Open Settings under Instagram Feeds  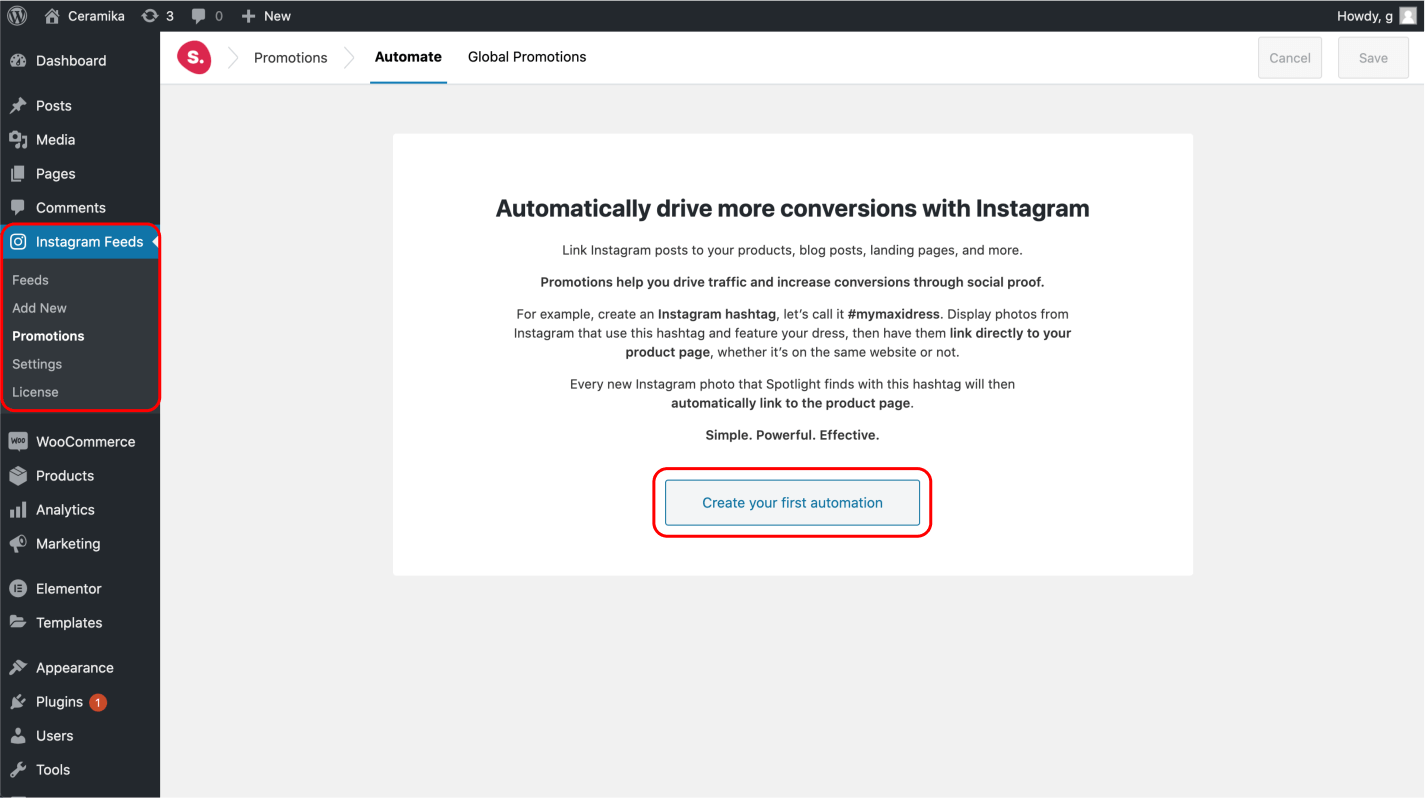[37, 364]
